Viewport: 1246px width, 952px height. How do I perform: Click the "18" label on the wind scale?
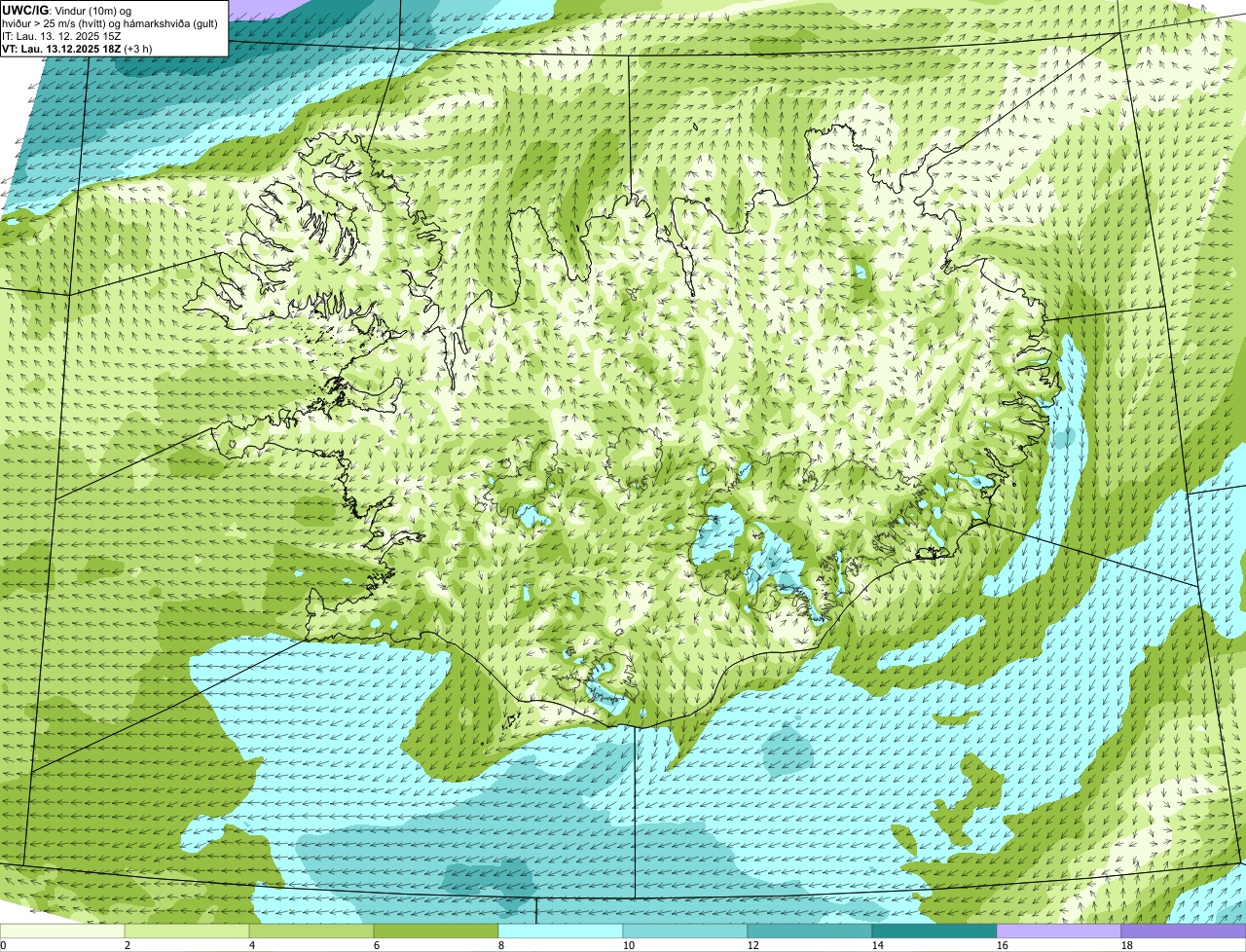coord(1127,945)
